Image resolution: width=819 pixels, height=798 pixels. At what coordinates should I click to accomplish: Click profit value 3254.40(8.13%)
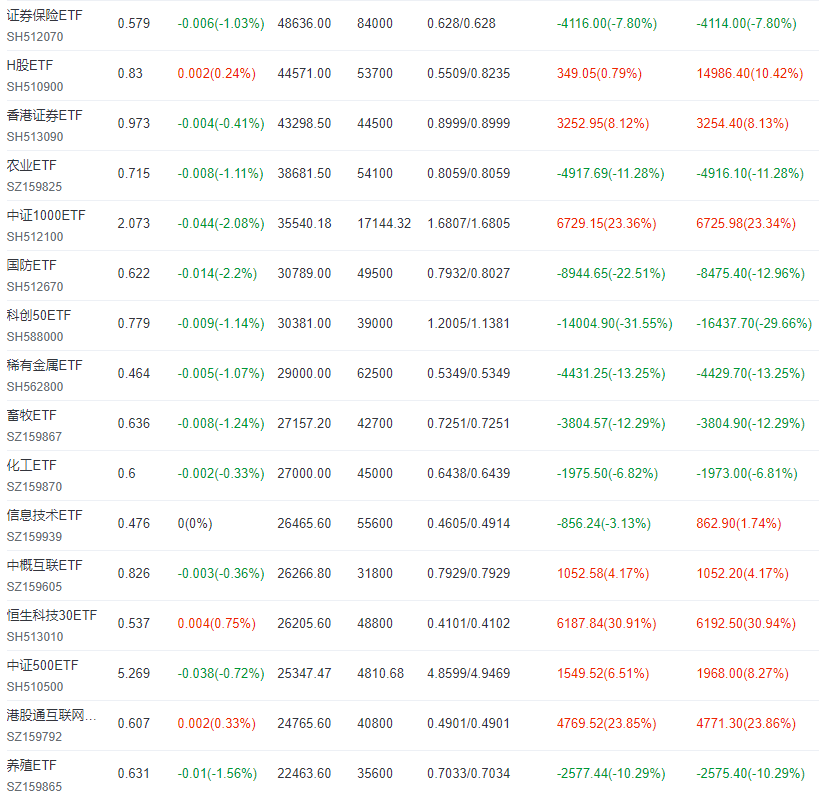pos(743,124)
